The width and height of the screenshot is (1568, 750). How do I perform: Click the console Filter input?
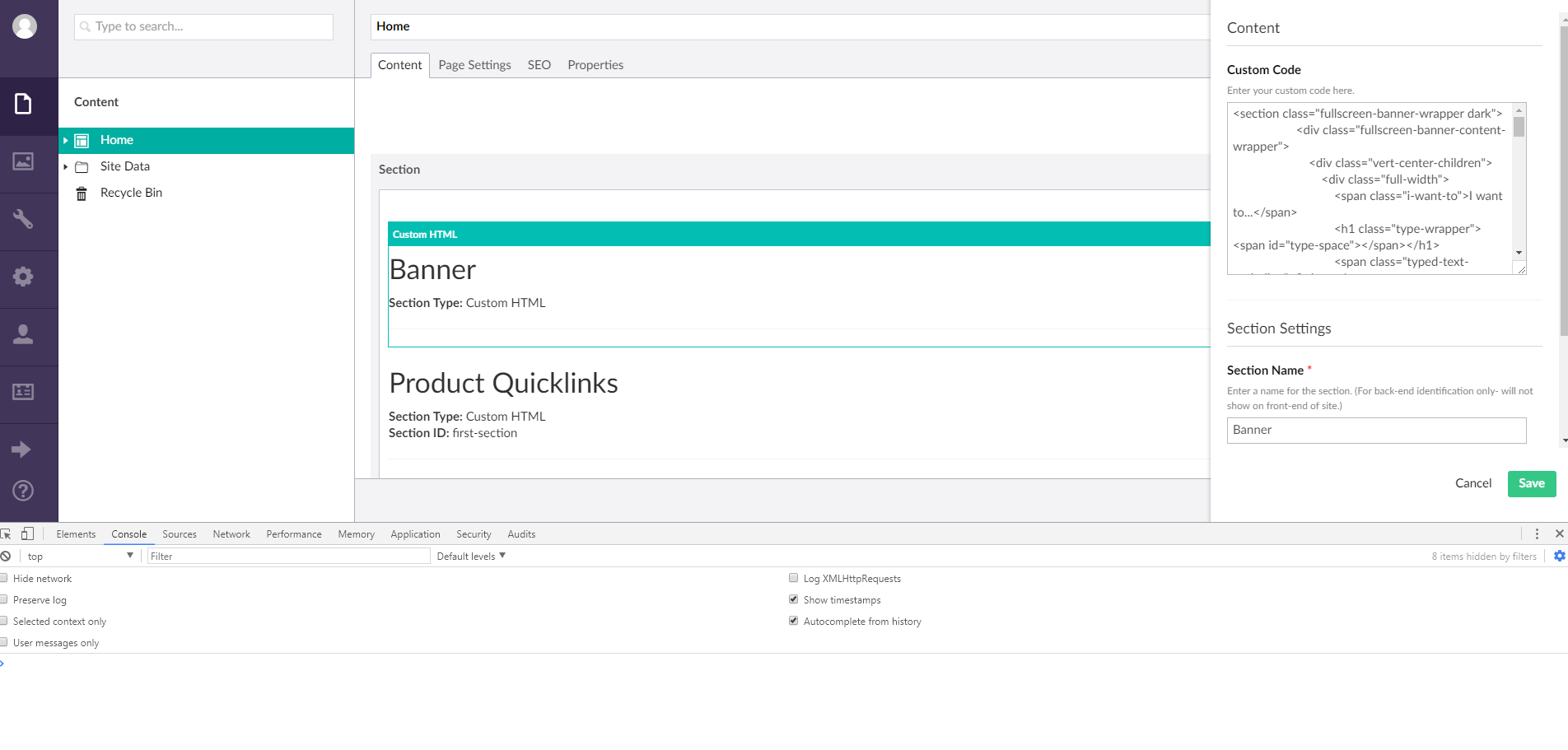coord(288,557)
